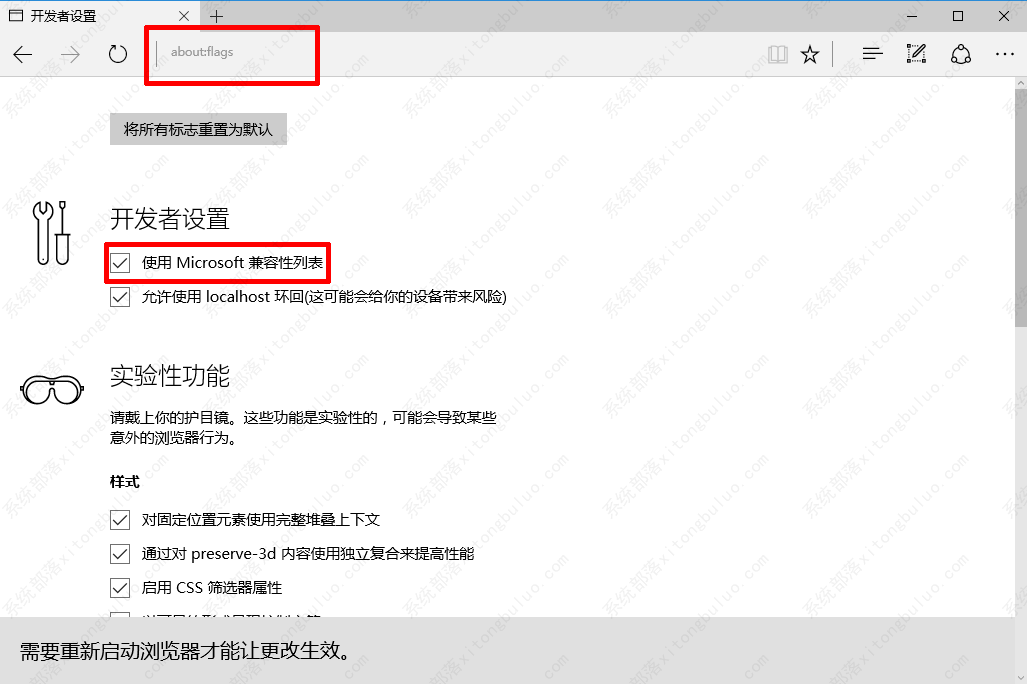Viewport: 1027px width, 684px height.
Task: Click 将所有标志重置为默认
Action: (x=197, y=128)
